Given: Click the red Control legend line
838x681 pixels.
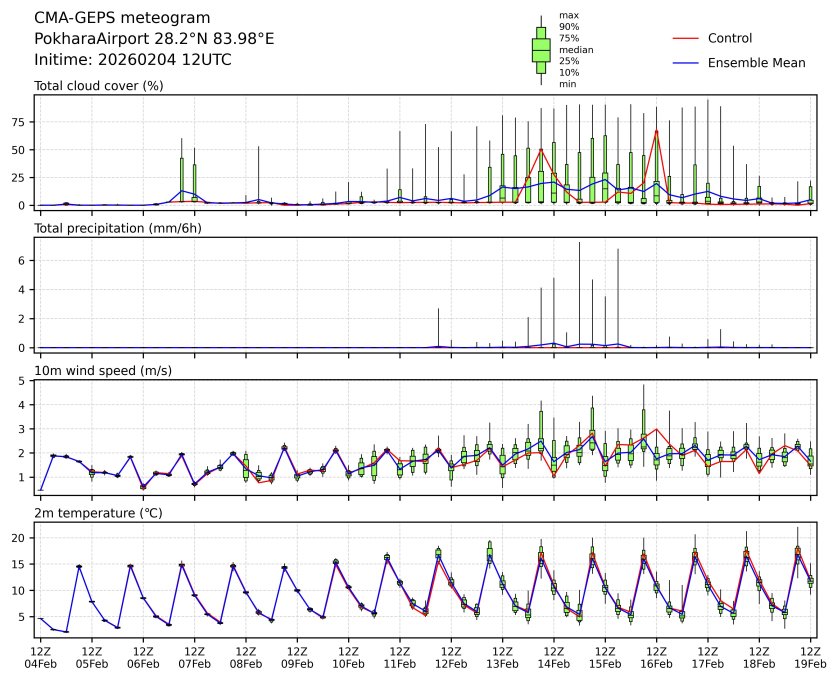Looking at the screenshot, I should (x=685, y=39).
